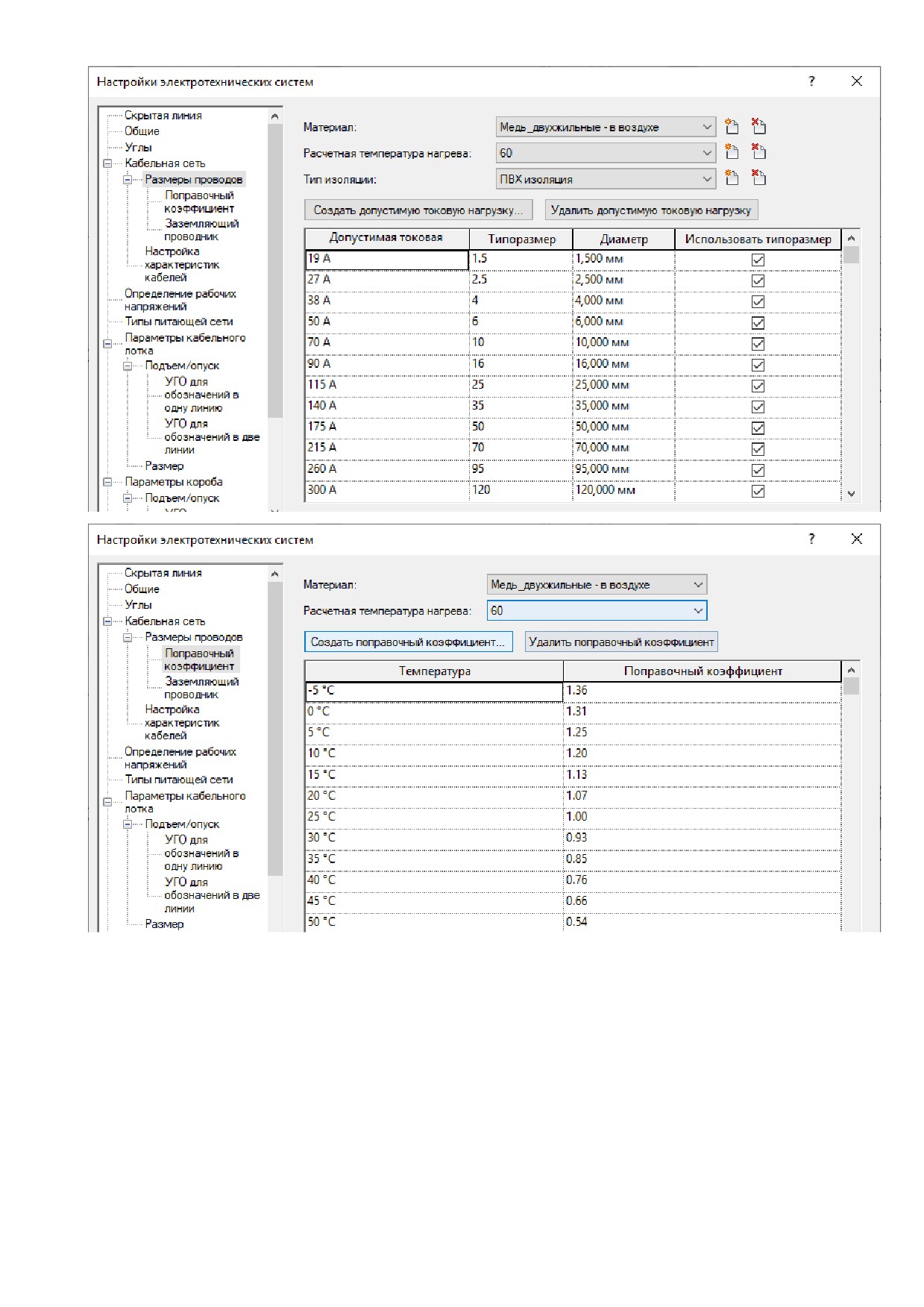Select Типы питающей сети in the lower tree
The width and height of the screenshot is (924, 1307).
point(179,780)
